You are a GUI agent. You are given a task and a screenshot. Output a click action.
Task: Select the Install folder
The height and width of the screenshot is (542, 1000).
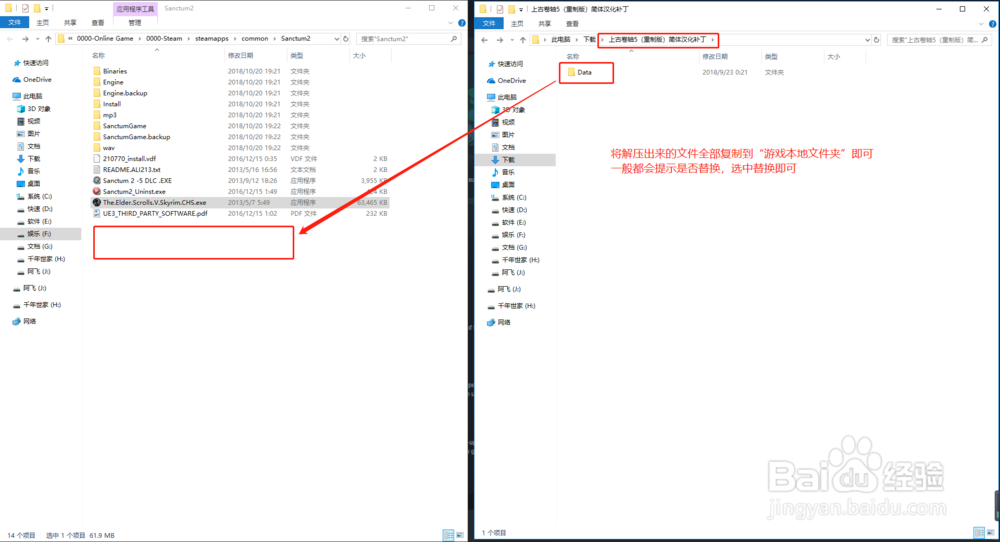click(112, 103)
